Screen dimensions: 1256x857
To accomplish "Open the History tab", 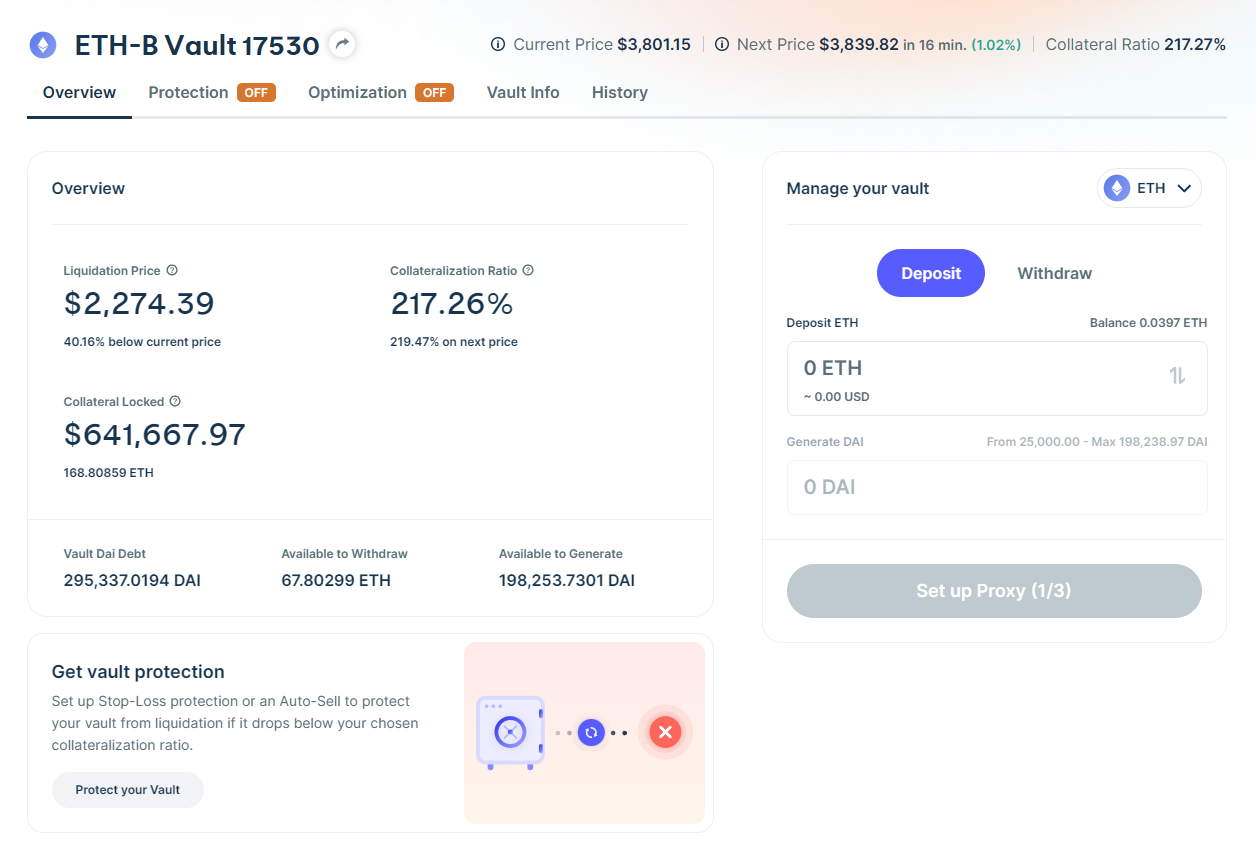I will coord(620,93).
